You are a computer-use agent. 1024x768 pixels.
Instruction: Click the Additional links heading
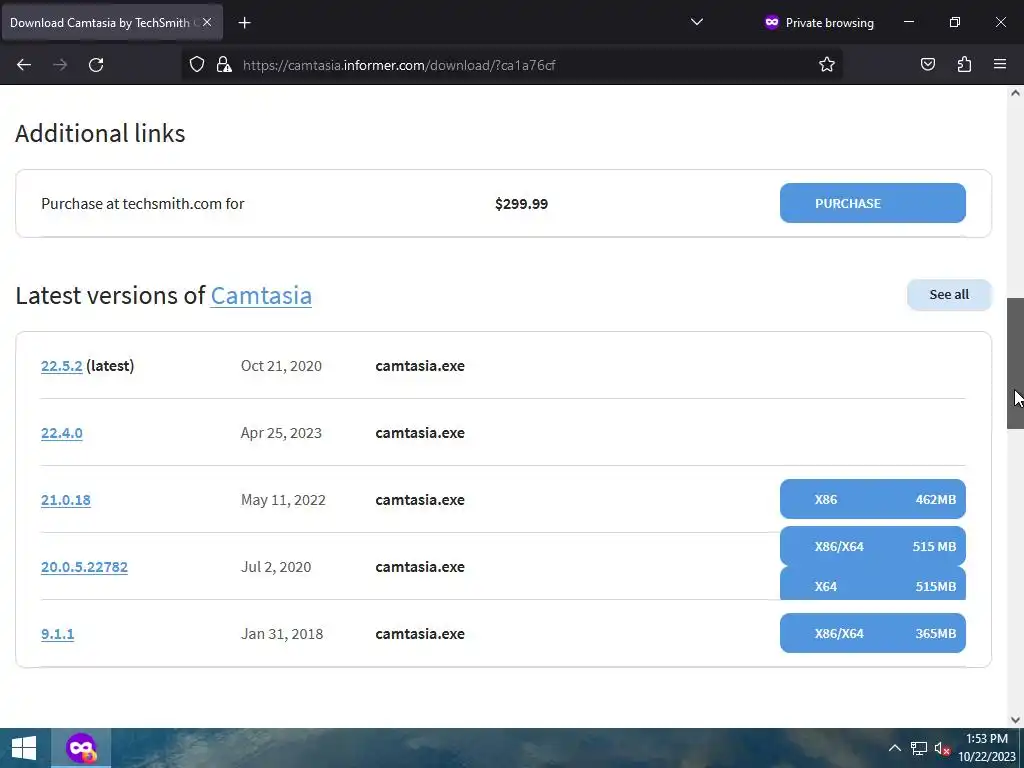[100, 133]
